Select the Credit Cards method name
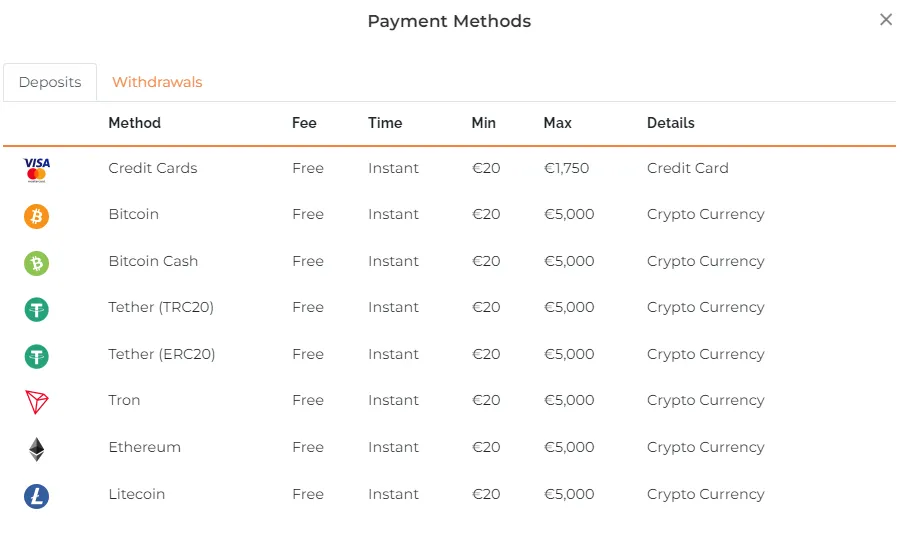This screenshot has height=539, width=905. coord(153,168)
